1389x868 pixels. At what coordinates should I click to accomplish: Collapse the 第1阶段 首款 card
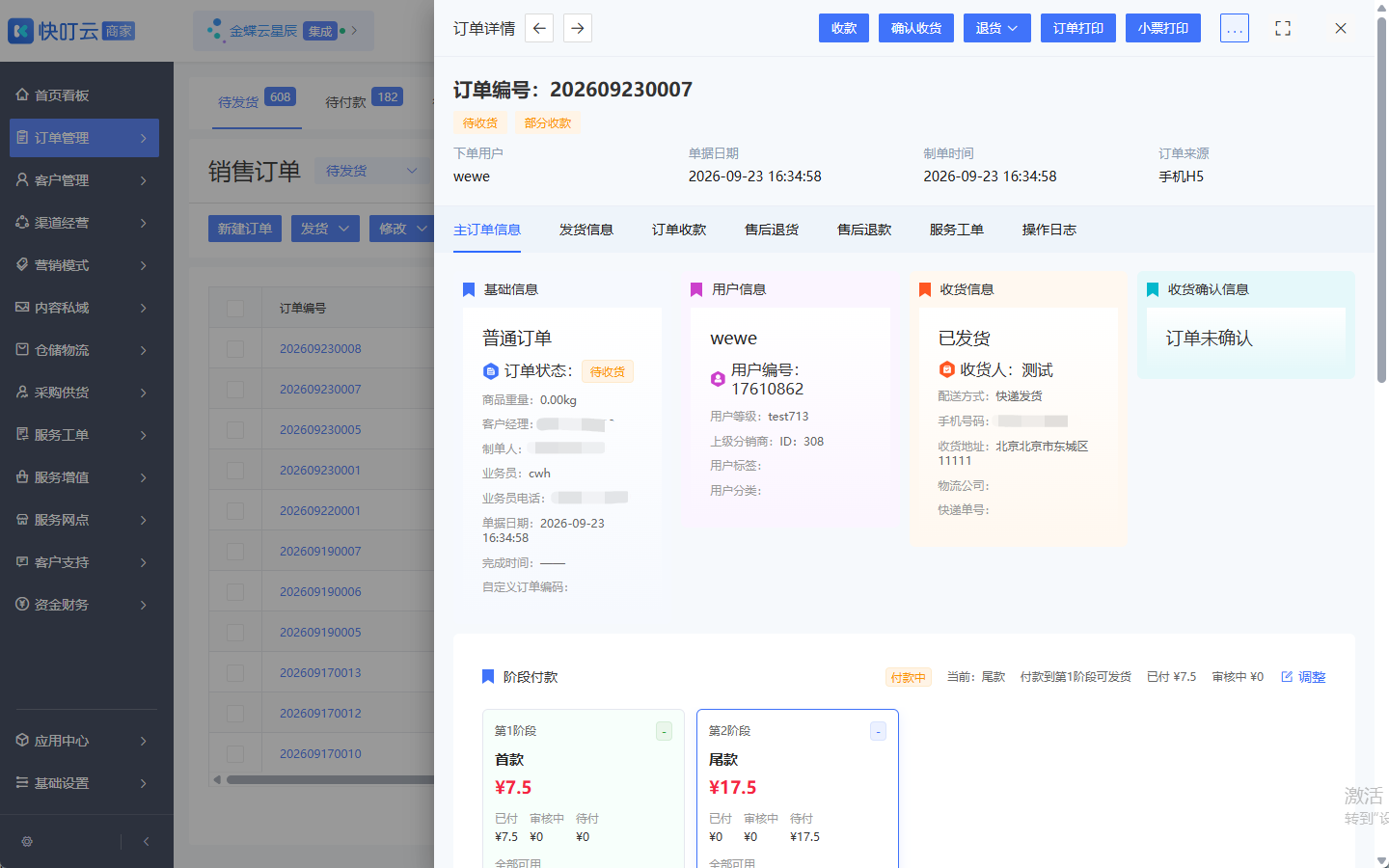pyautogui.click(x=664, y=731)
